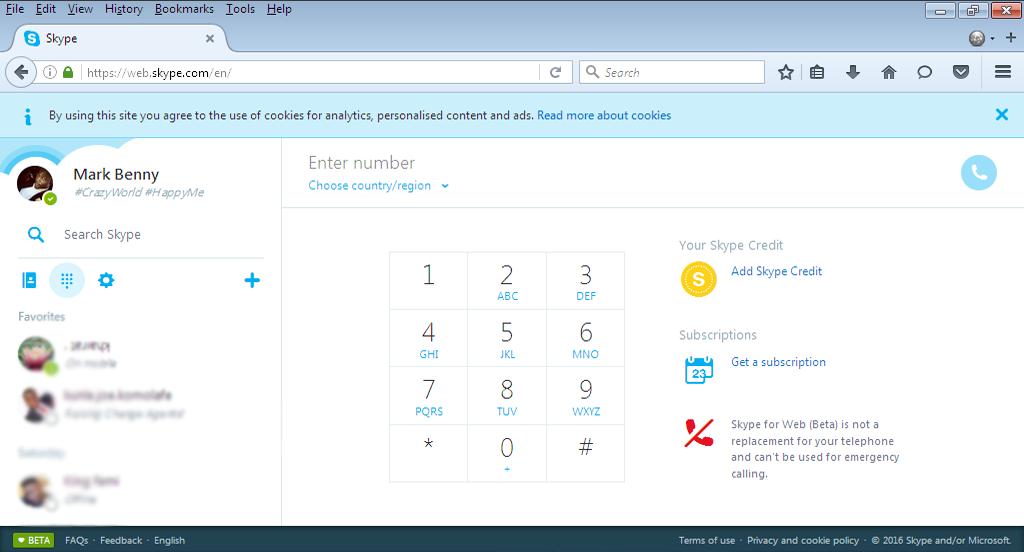Image resolution: width=1024 pixels, height=552 pixels.
Task: Click the asterisk key on keypad
Action: coord(428,453)
